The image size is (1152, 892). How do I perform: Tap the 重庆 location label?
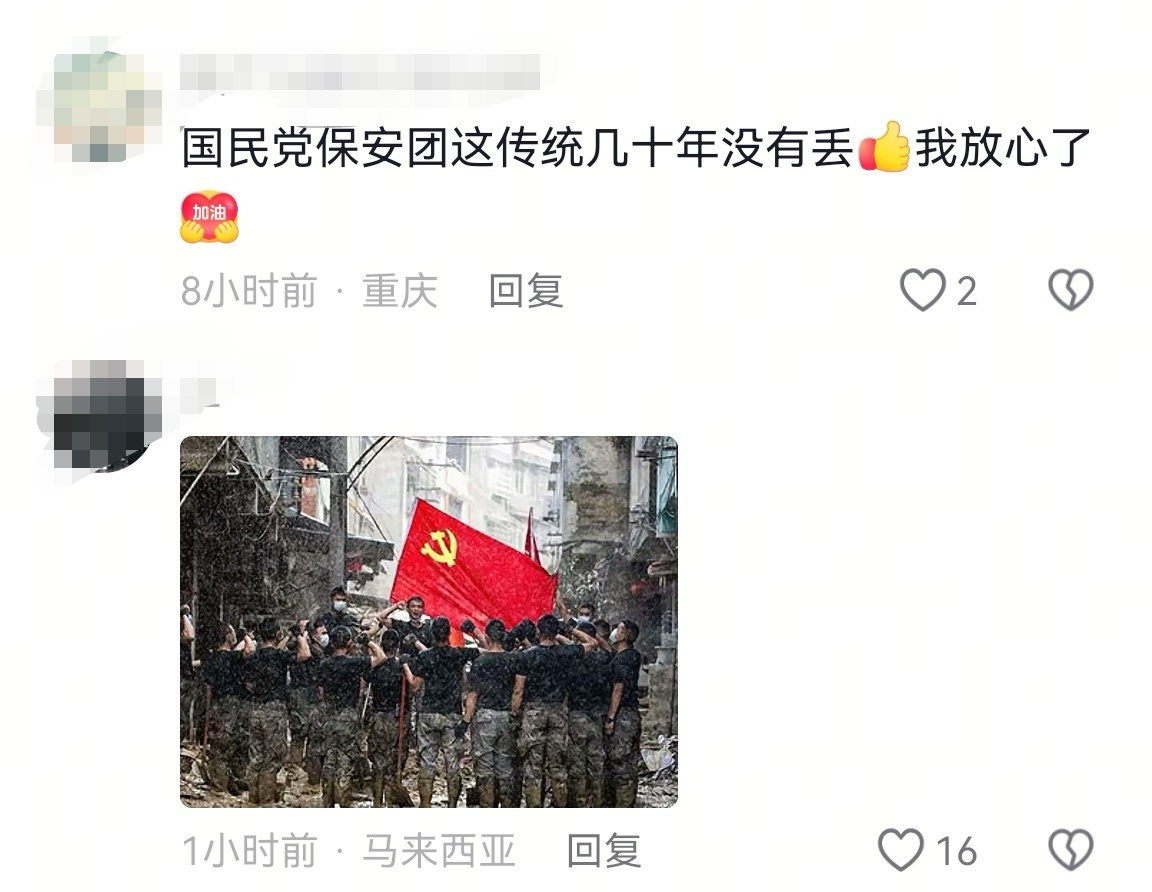(x=400, y=291)
